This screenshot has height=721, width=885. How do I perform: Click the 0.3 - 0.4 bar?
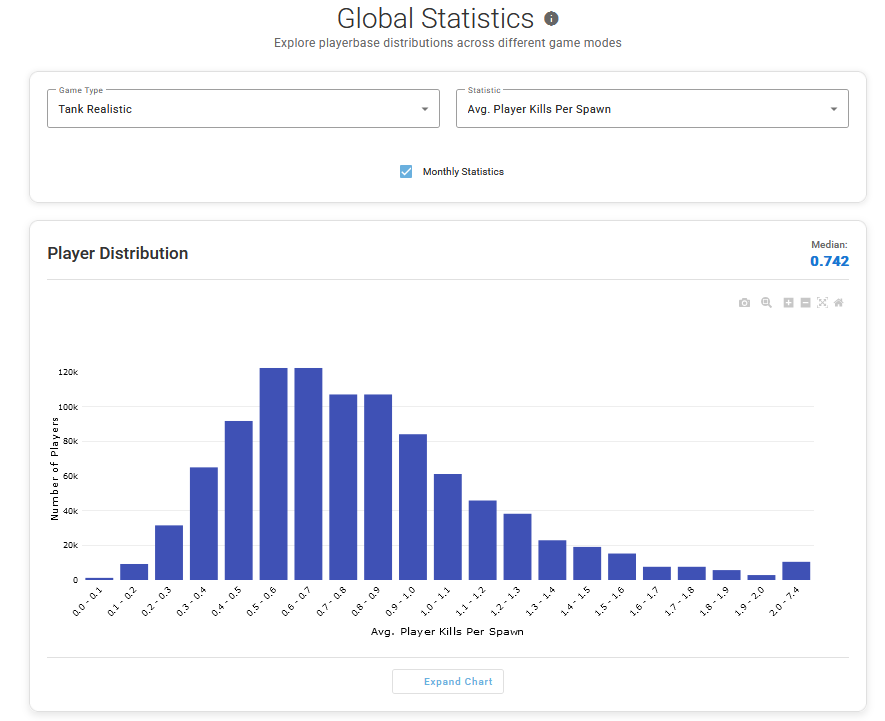204,524
